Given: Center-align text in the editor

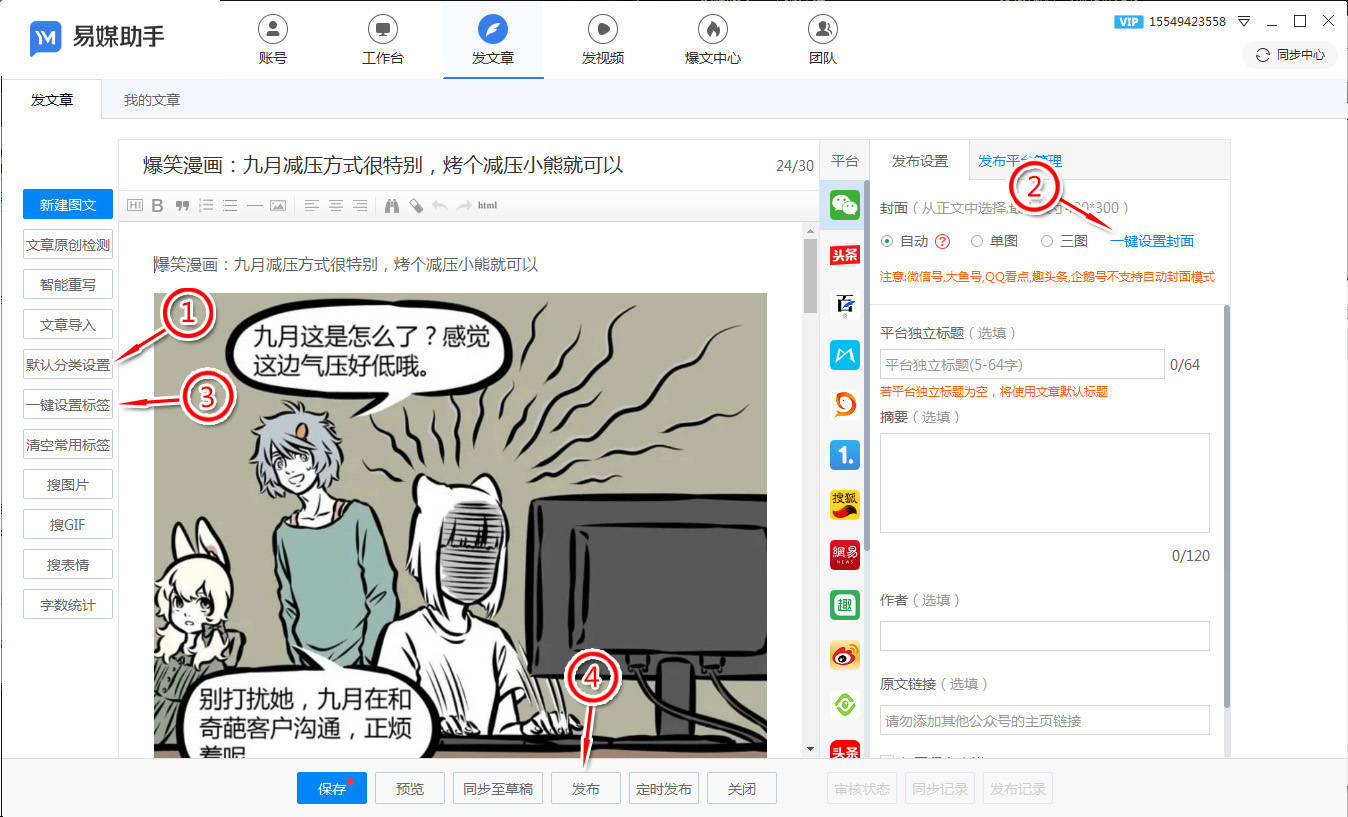Looking at the screenshot, I should [336, 206].
